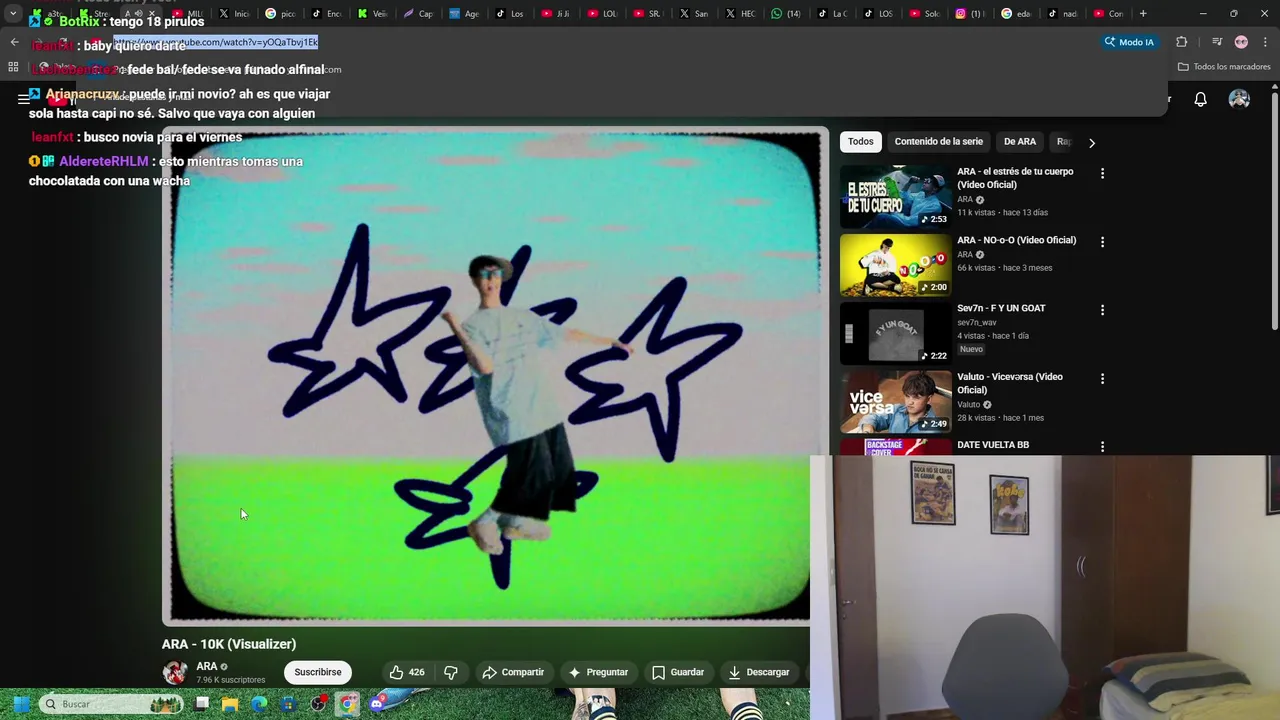
Task: Click the Compartir share button
Action: (x=513, y=672)
